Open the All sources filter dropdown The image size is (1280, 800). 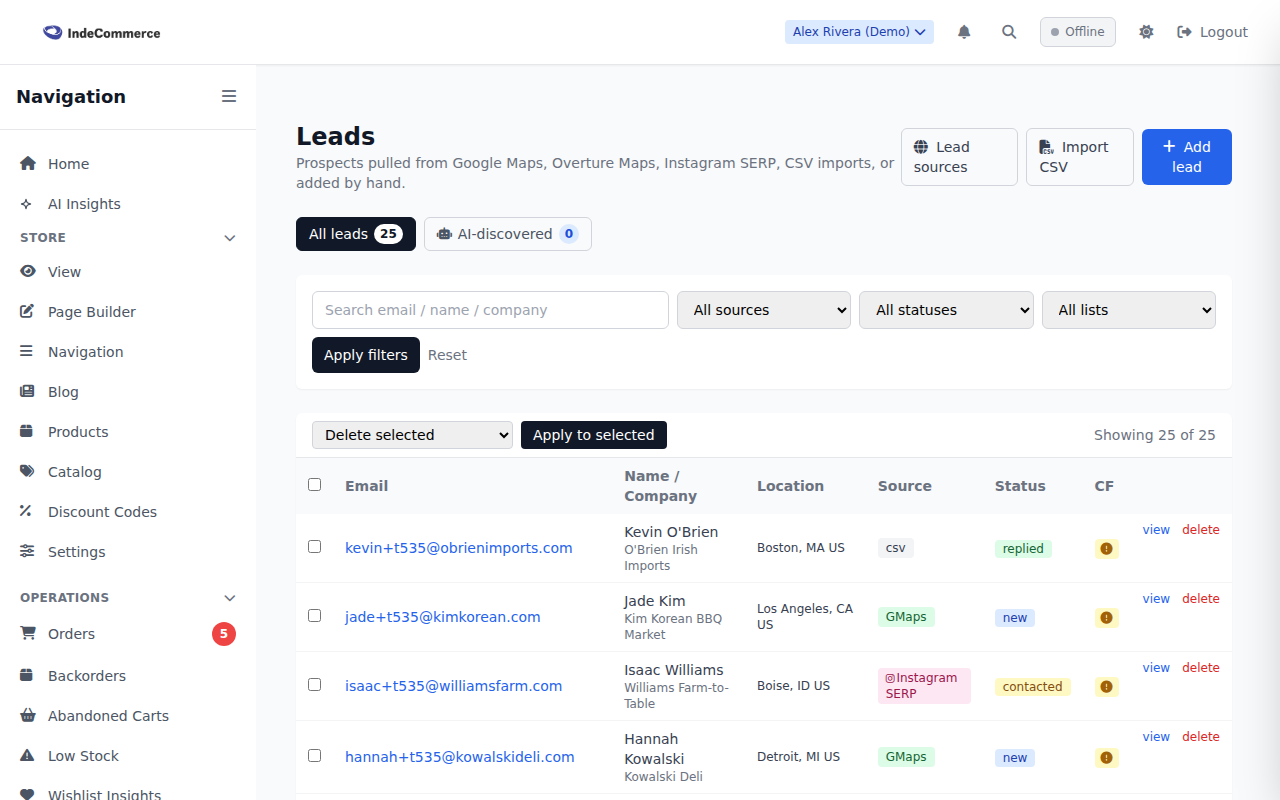click(764, 310)
